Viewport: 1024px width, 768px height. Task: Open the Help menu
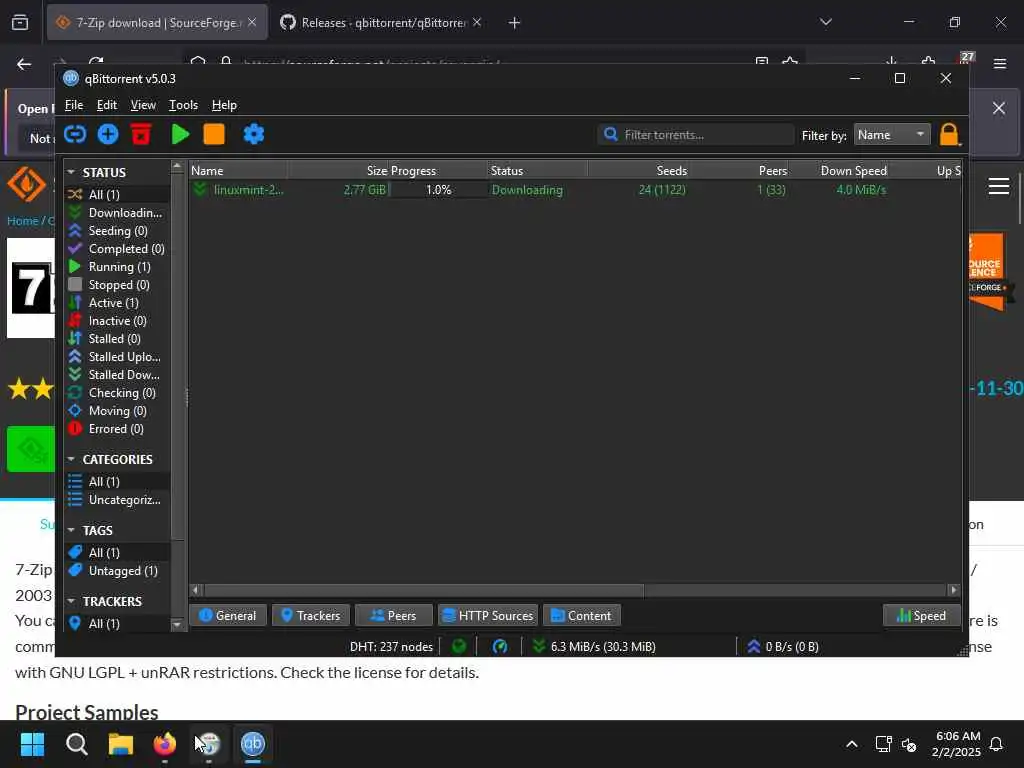pos(224,105)
